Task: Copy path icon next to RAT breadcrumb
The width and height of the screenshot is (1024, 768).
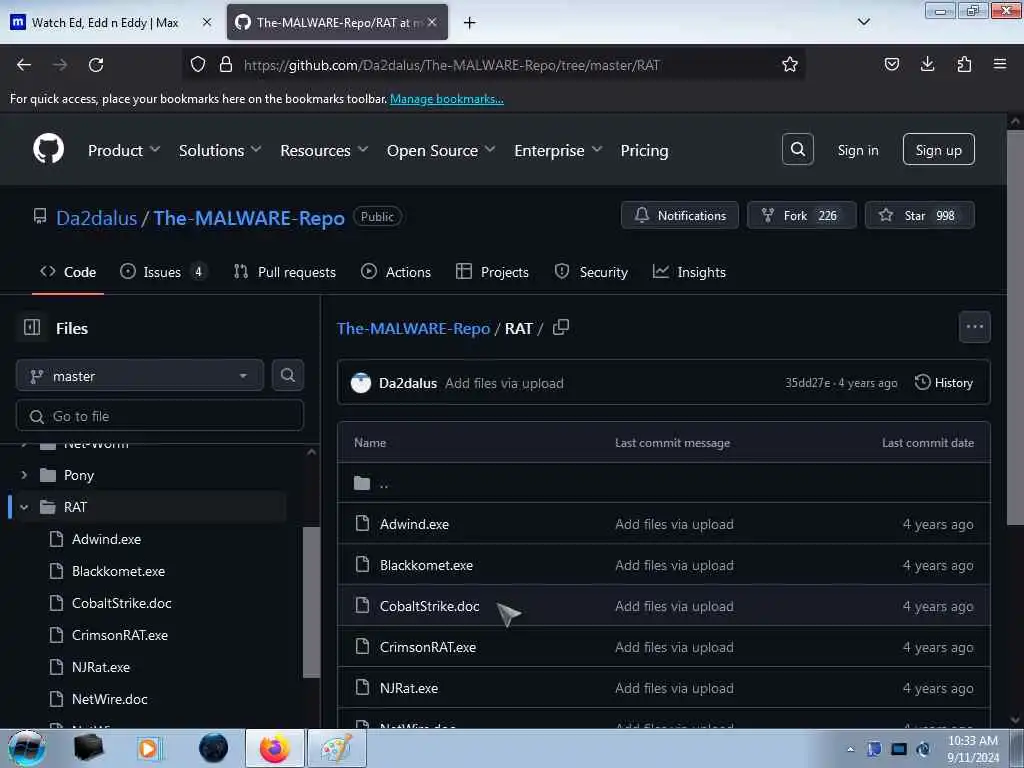Action: [x=561, y=327]
